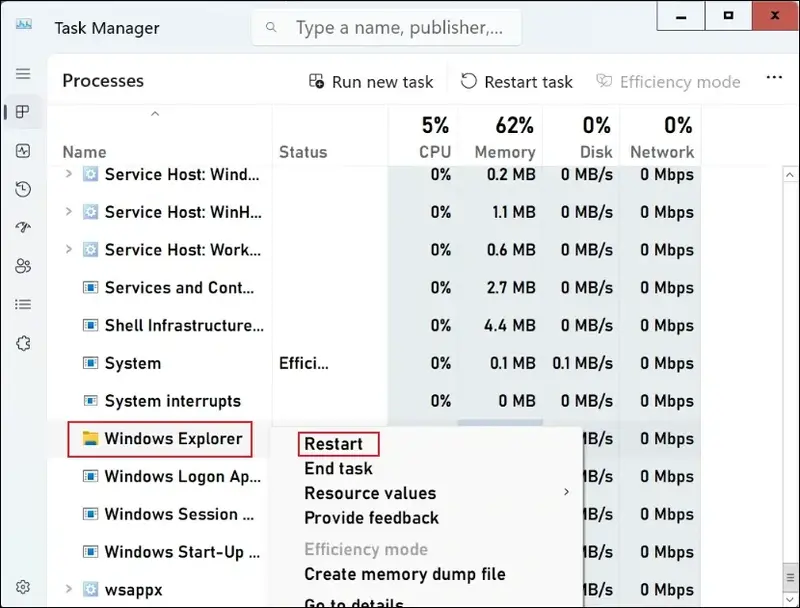Click the three-dot more options button
The width and height of the screenshot is (800, 608).
[x=774, y=79]
